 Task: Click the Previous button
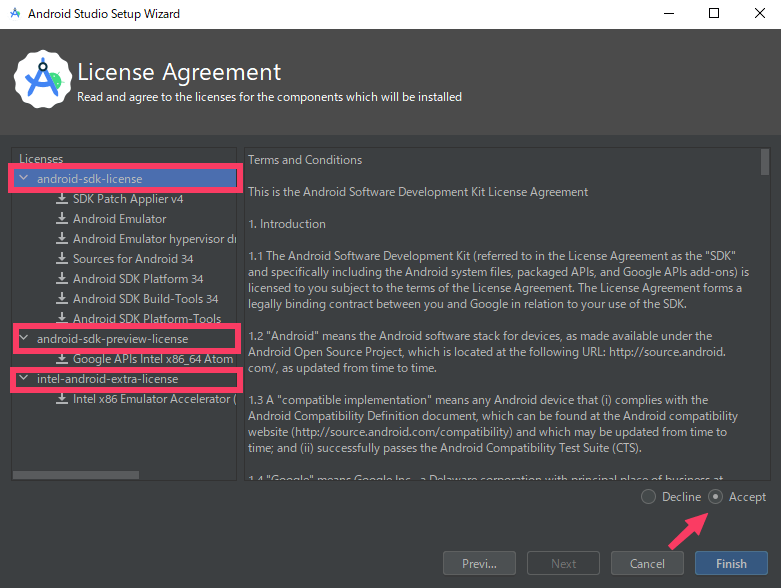pyautogui.click(x=479, y=563)
